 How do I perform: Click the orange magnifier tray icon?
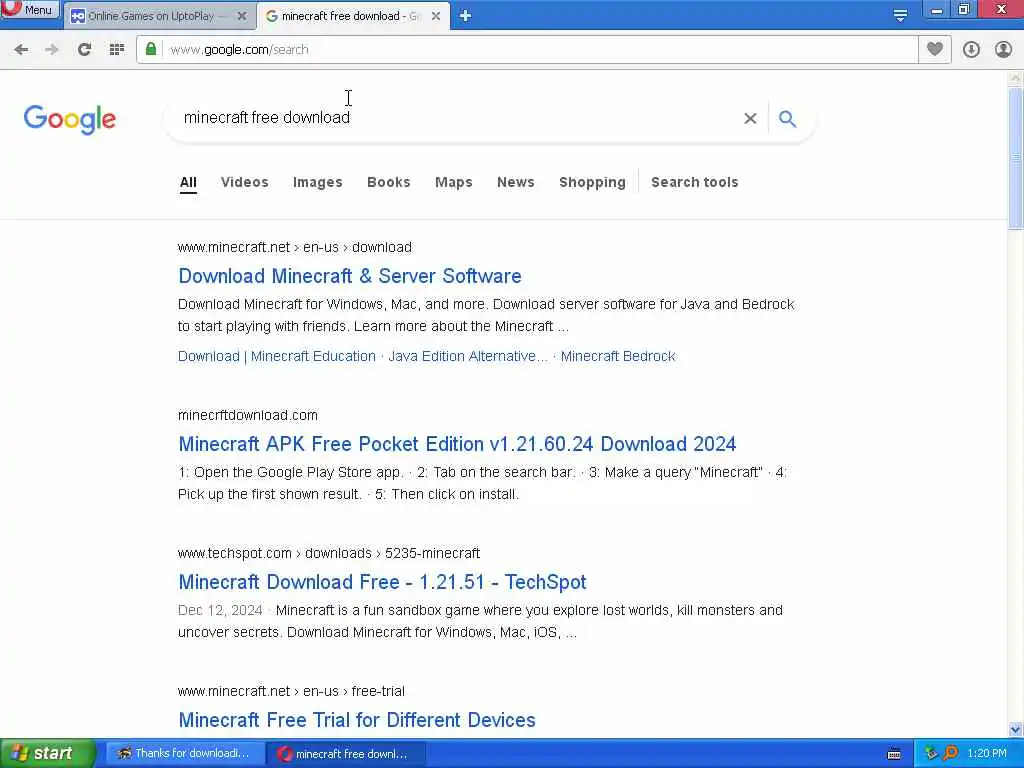pos(950,754)
